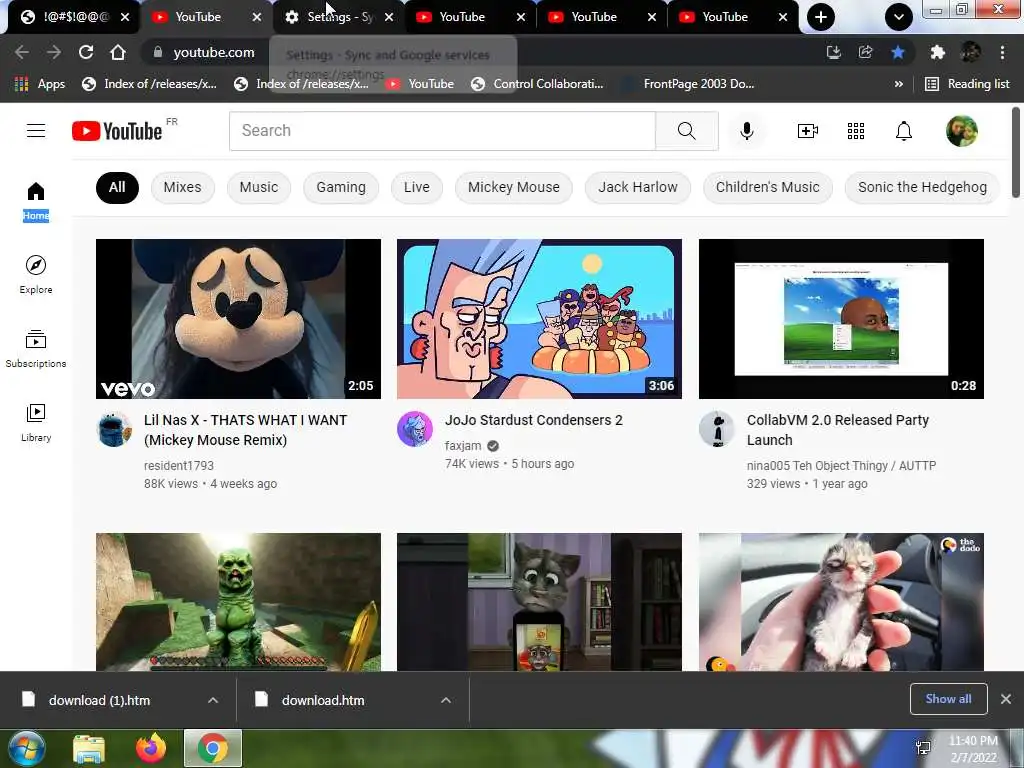This screenshot has height=768, width=1024.
Task: Click the browser forward arrow
Action: click(54, 52)
